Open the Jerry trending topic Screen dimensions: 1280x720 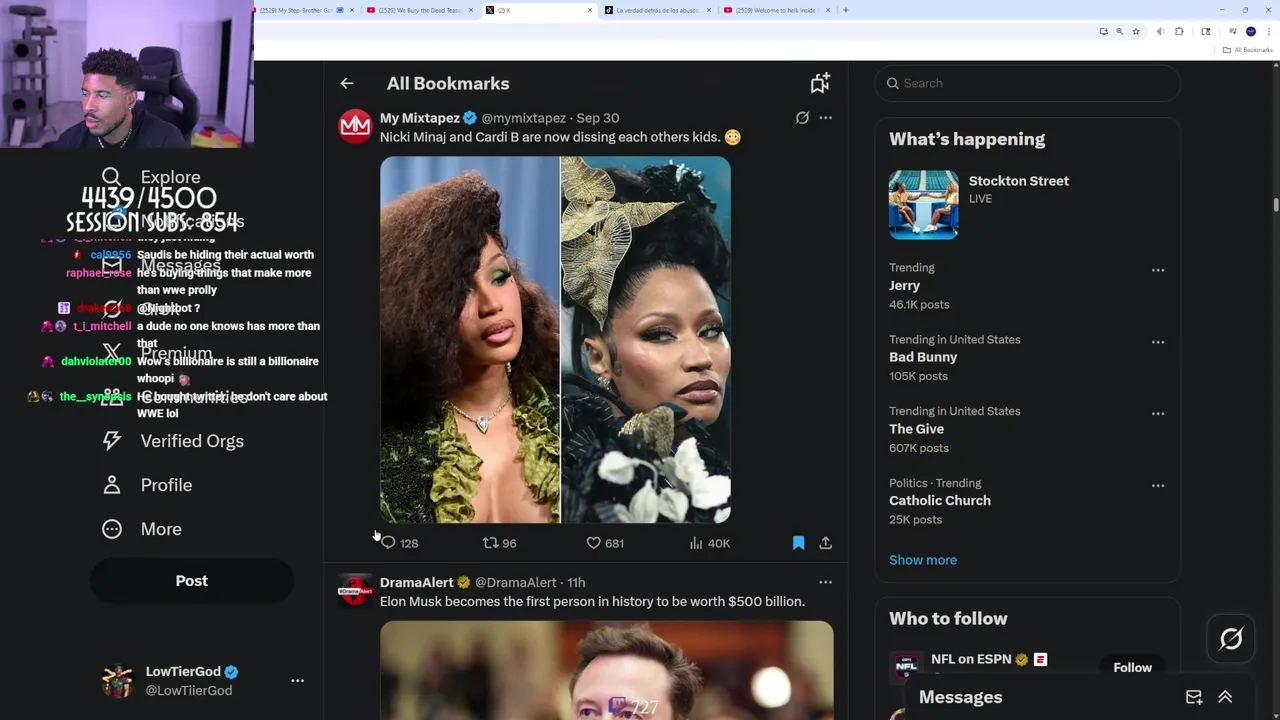point(904,286)
